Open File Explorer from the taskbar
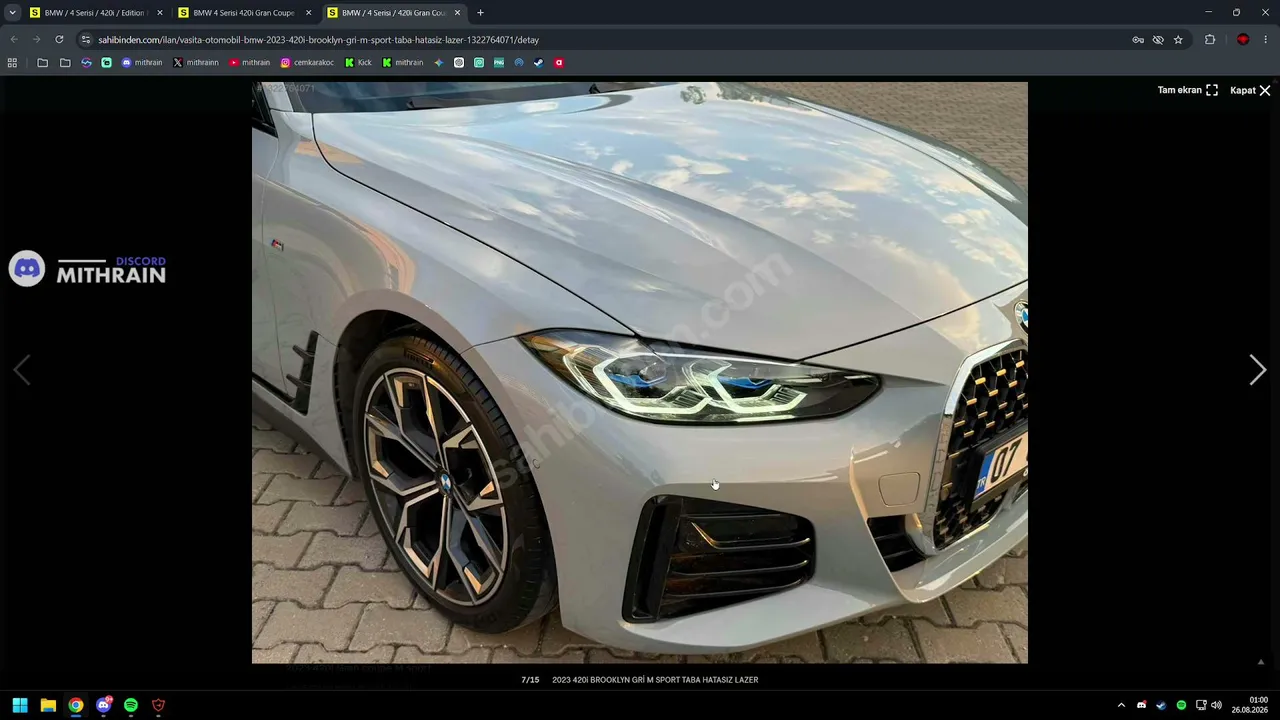 point(48,705)
